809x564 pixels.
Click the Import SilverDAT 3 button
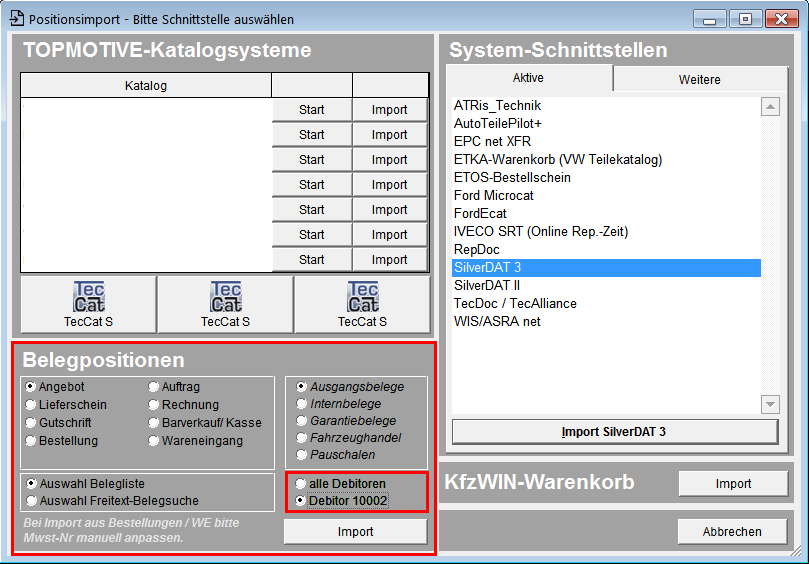pos(614,432)
